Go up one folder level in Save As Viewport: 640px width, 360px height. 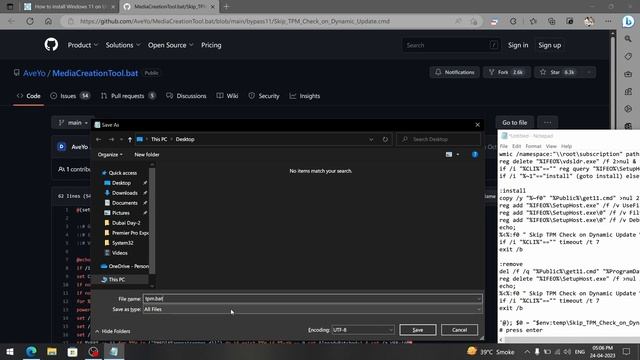[x=130, y=139]
